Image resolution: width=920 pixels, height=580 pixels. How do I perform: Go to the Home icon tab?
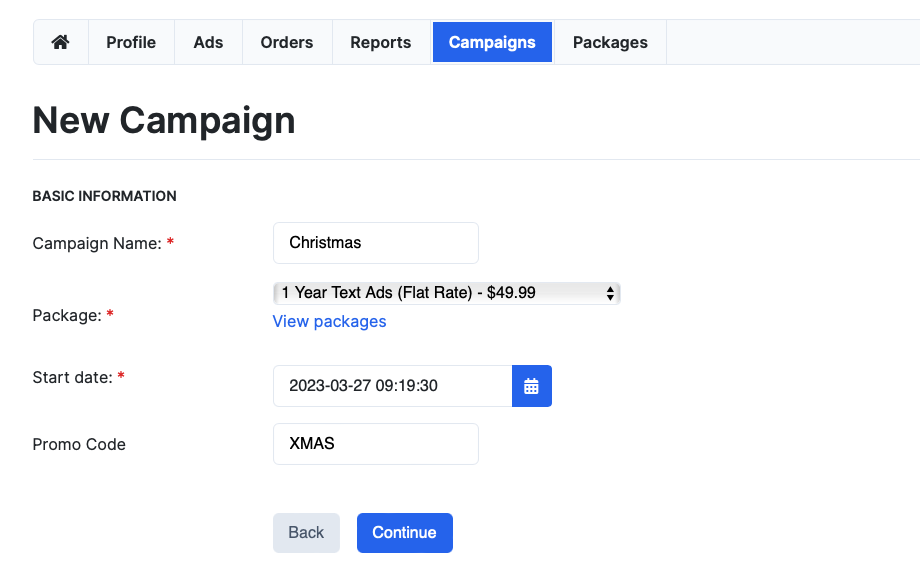60,42
